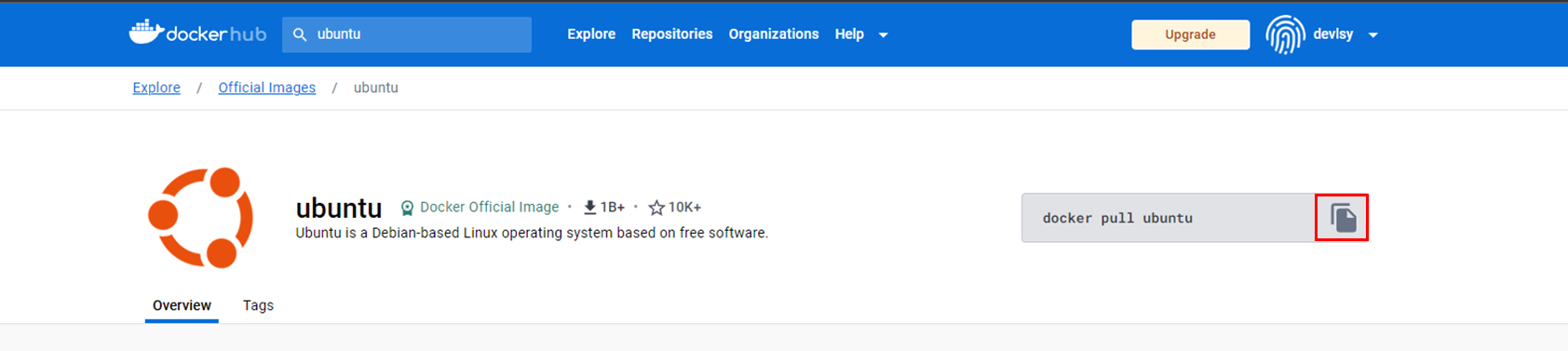Click the Docker Official Image link text

point(489,207)
